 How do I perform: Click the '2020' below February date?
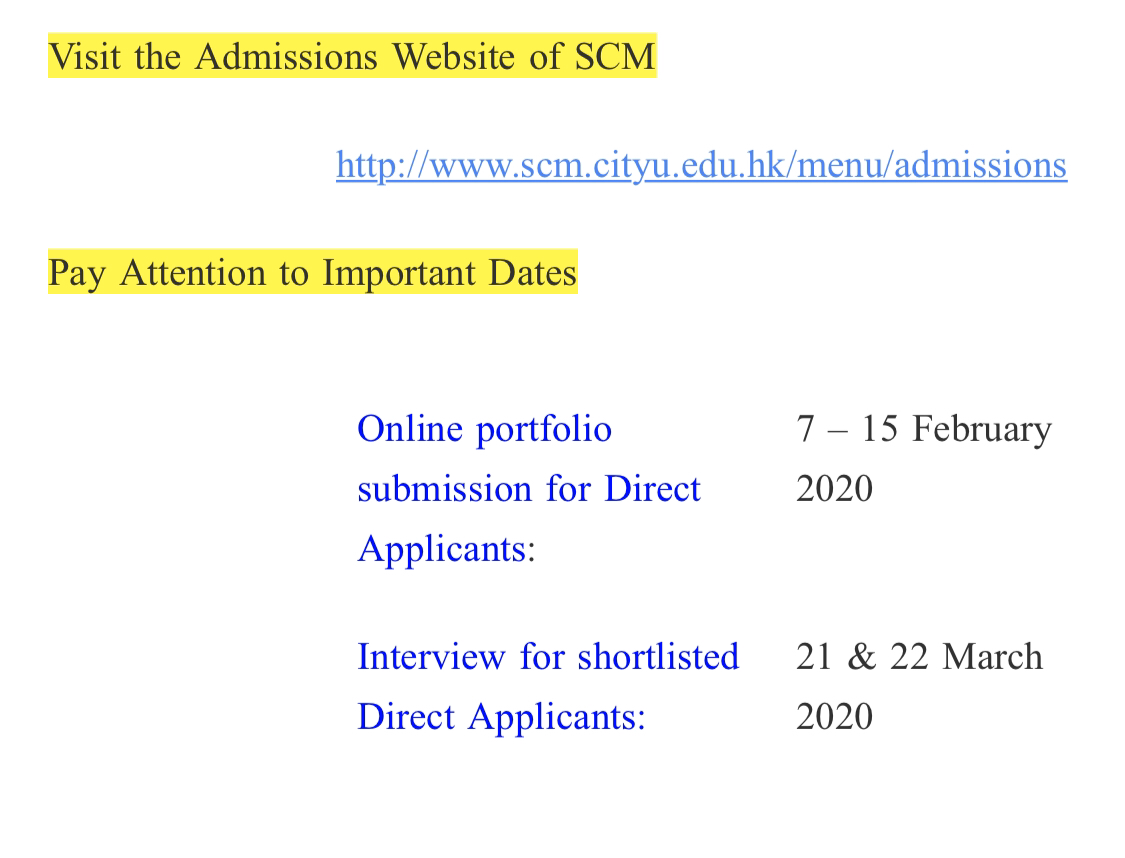pos(834,490)
